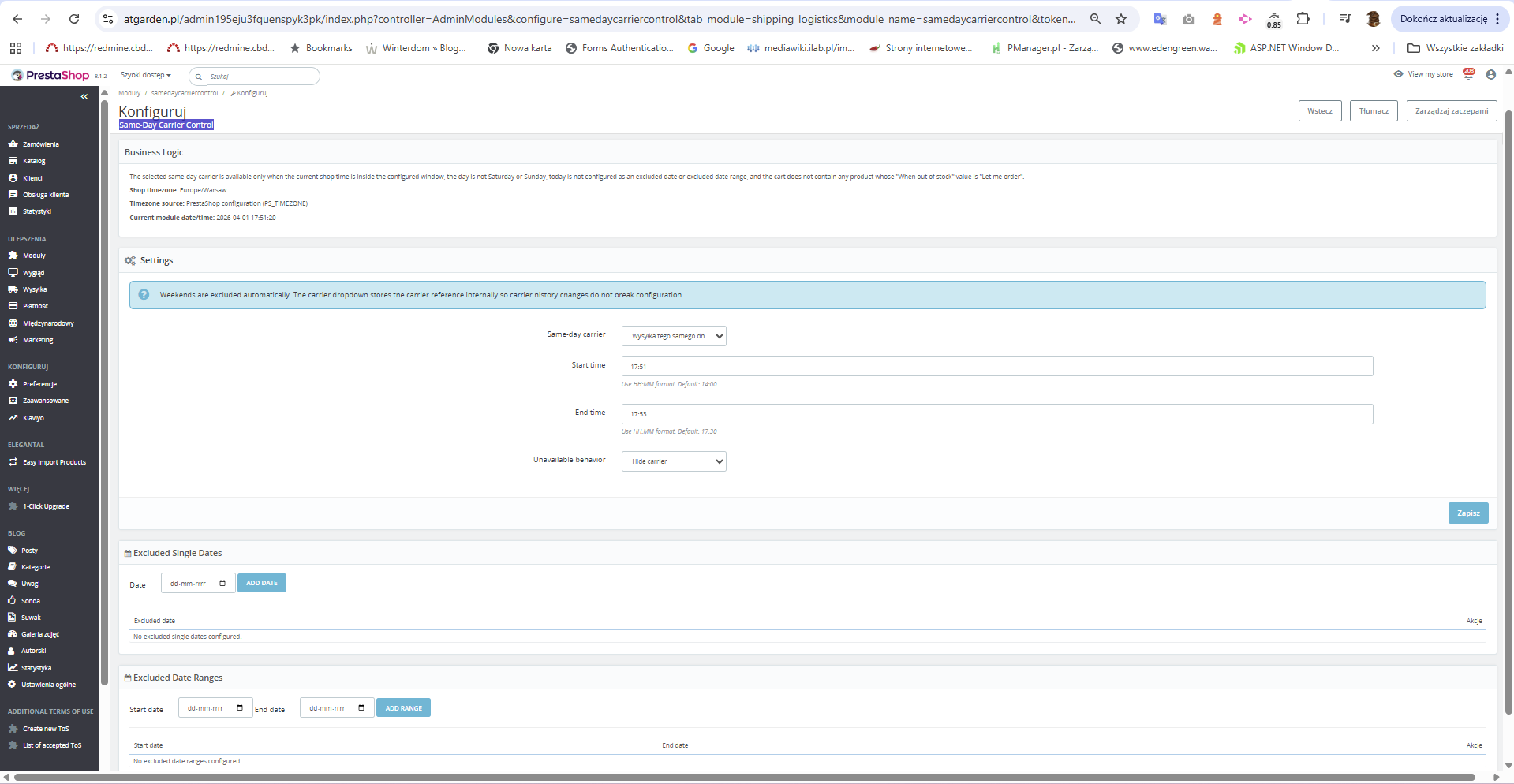The height and width of the screenshot is (784, 1514).
Task: Open the Same-day carrier dropdown
Action: click(x=674, y=336)
